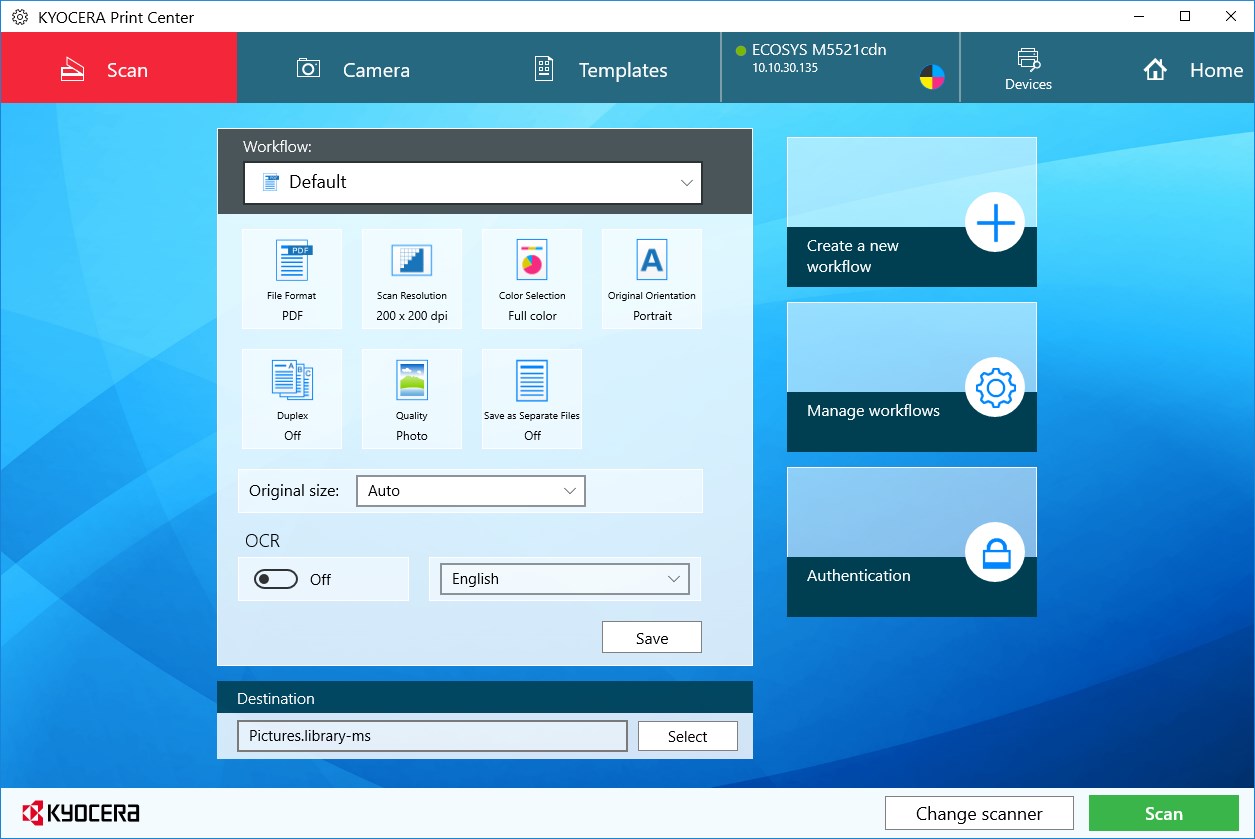The width and height of the screenshot is (1255, 839).
Task: Close the KYOCERA Print Center window
Action: click(x=1231, y=16)
